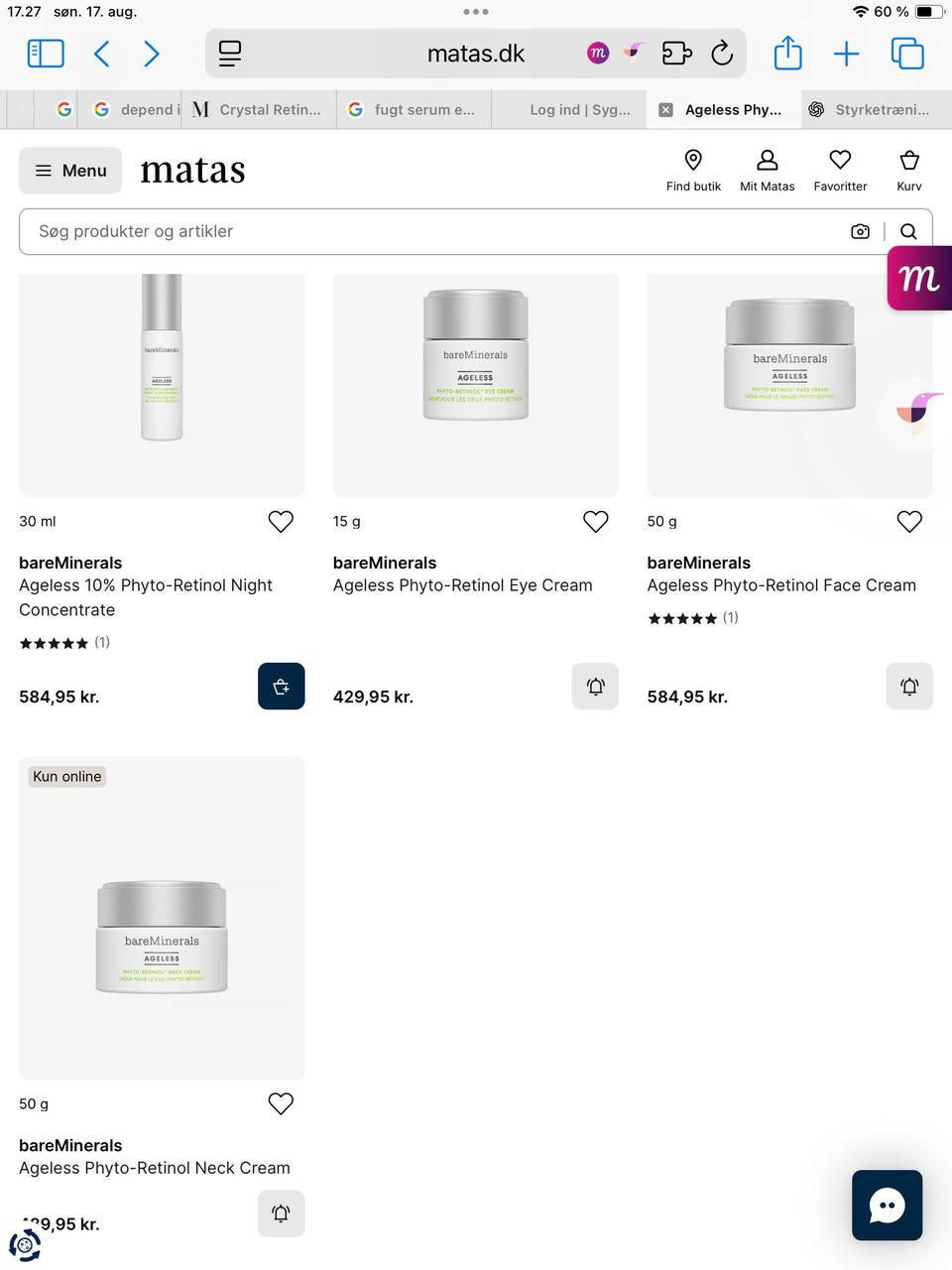Open the Mit Matas account menu
The width and height of the screenshot is (952, 1270).
click(x=767, y=171)
